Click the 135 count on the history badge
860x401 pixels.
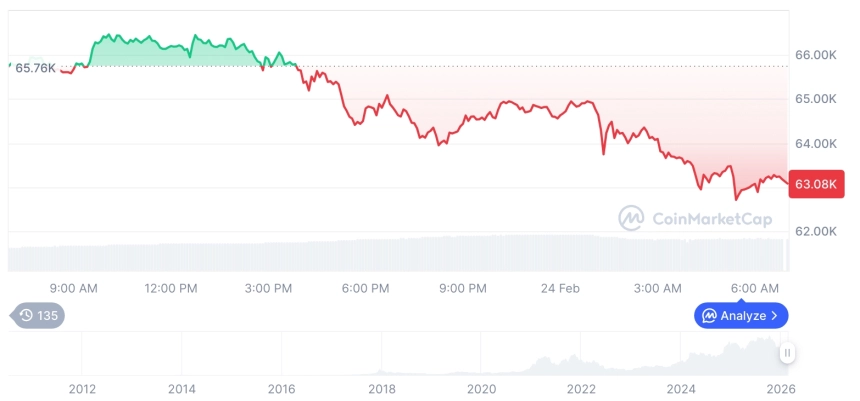point(48,316)
